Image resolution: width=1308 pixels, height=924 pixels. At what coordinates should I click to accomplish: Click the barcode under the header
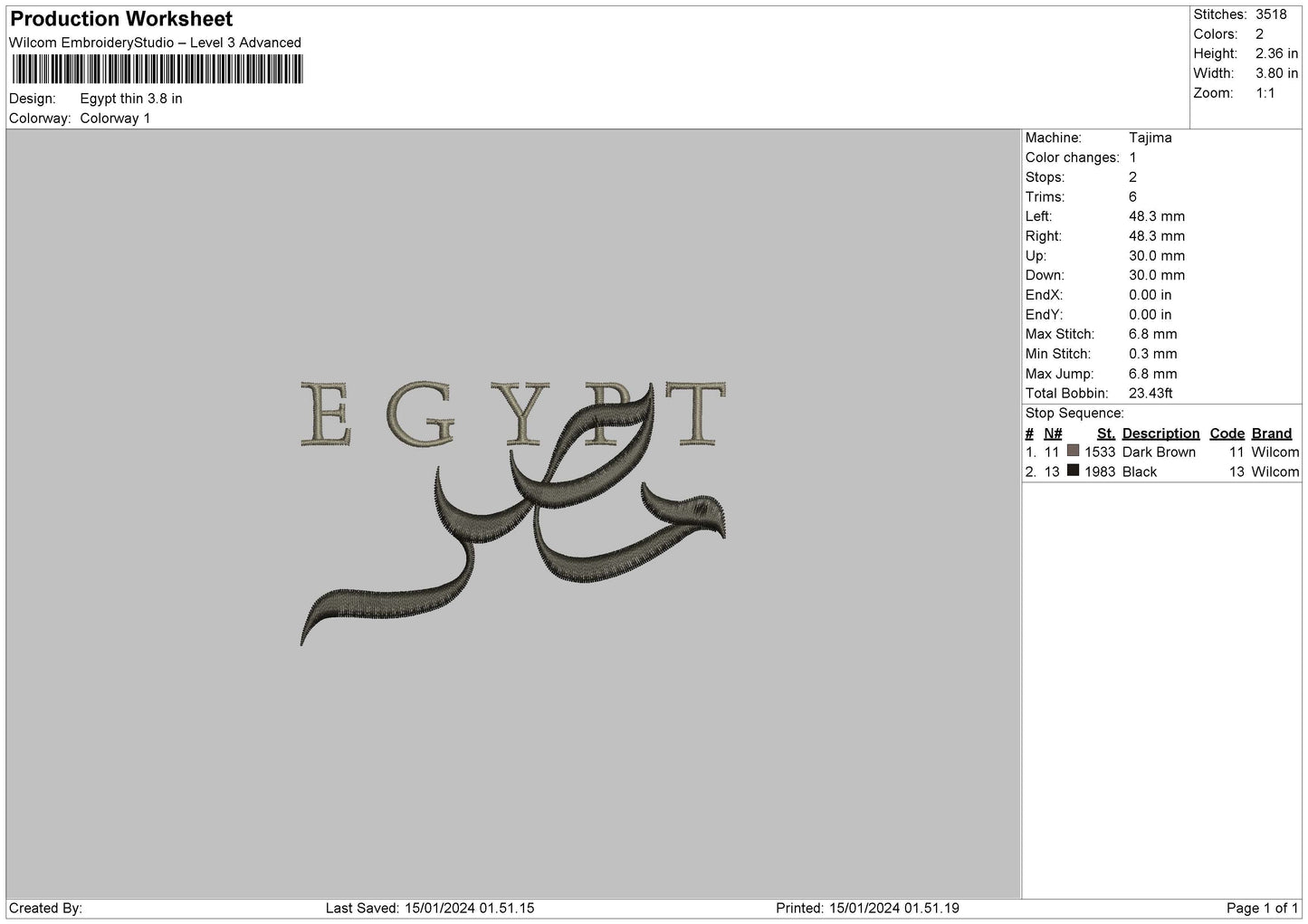click(x=157, y=70)
